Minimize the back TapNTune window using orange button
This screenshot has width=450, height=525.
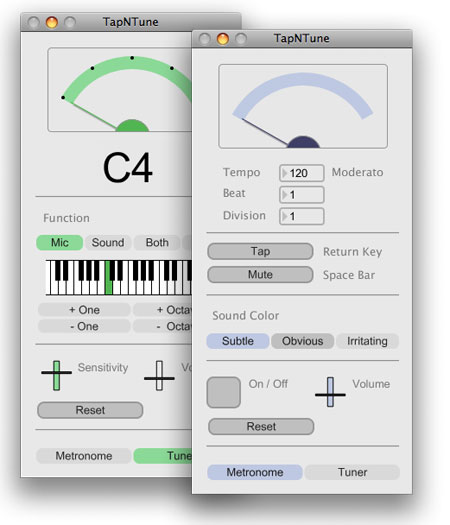pyautogui.click(x=52, y=22)
